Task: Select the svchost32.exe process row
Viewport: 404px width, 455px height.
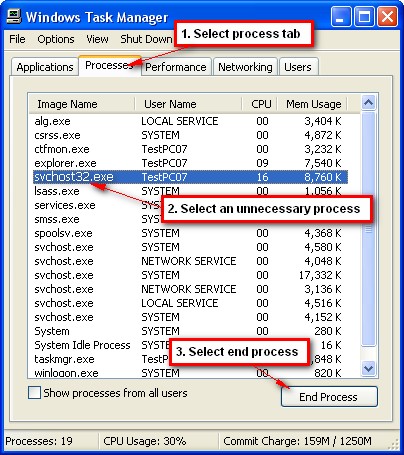Action: [x=190, y=177]
